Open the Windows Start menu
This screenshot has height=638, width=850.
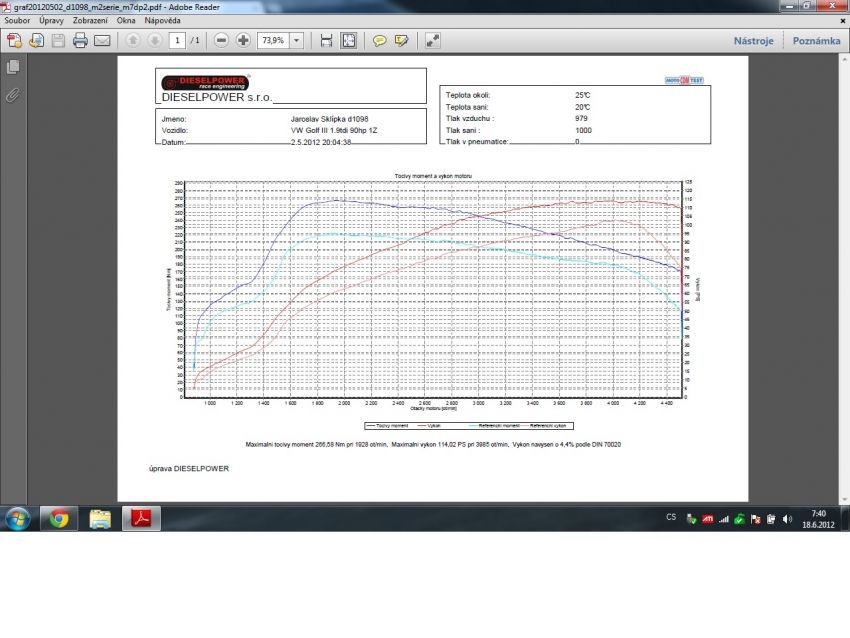[x=18, y=518]
